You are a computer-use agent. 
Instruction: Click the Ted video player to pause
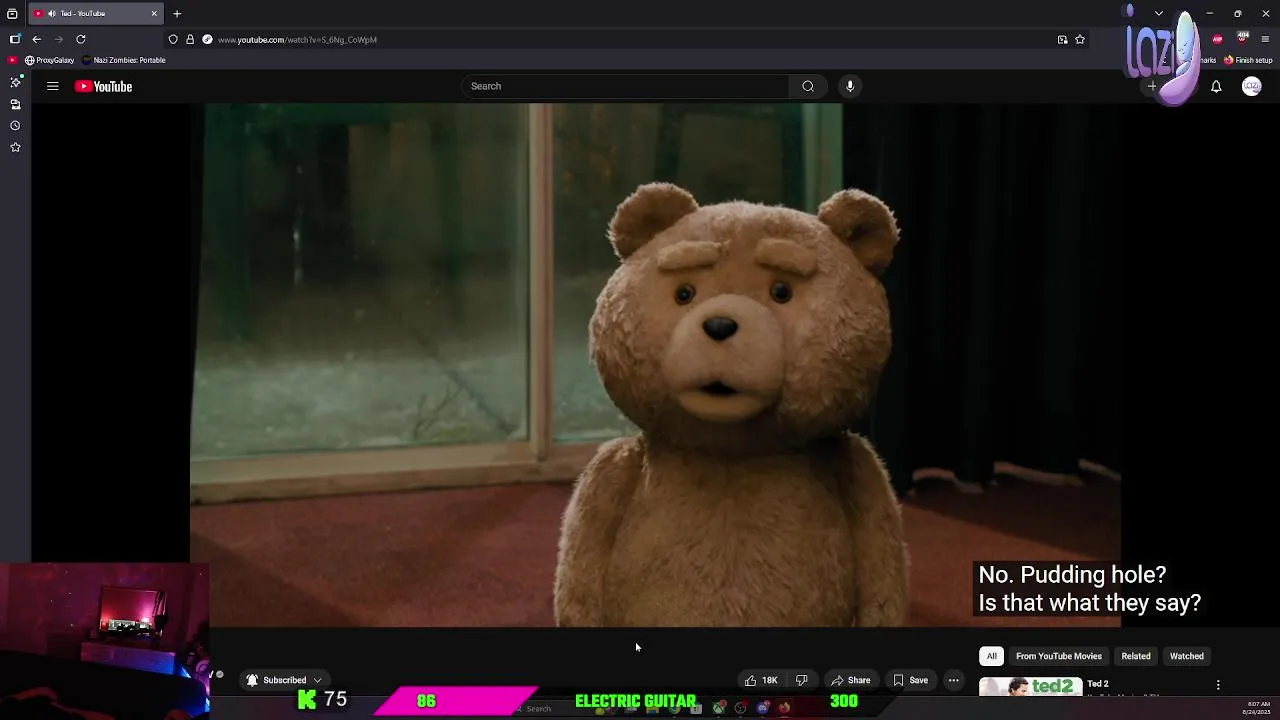(x=655, y=365)
